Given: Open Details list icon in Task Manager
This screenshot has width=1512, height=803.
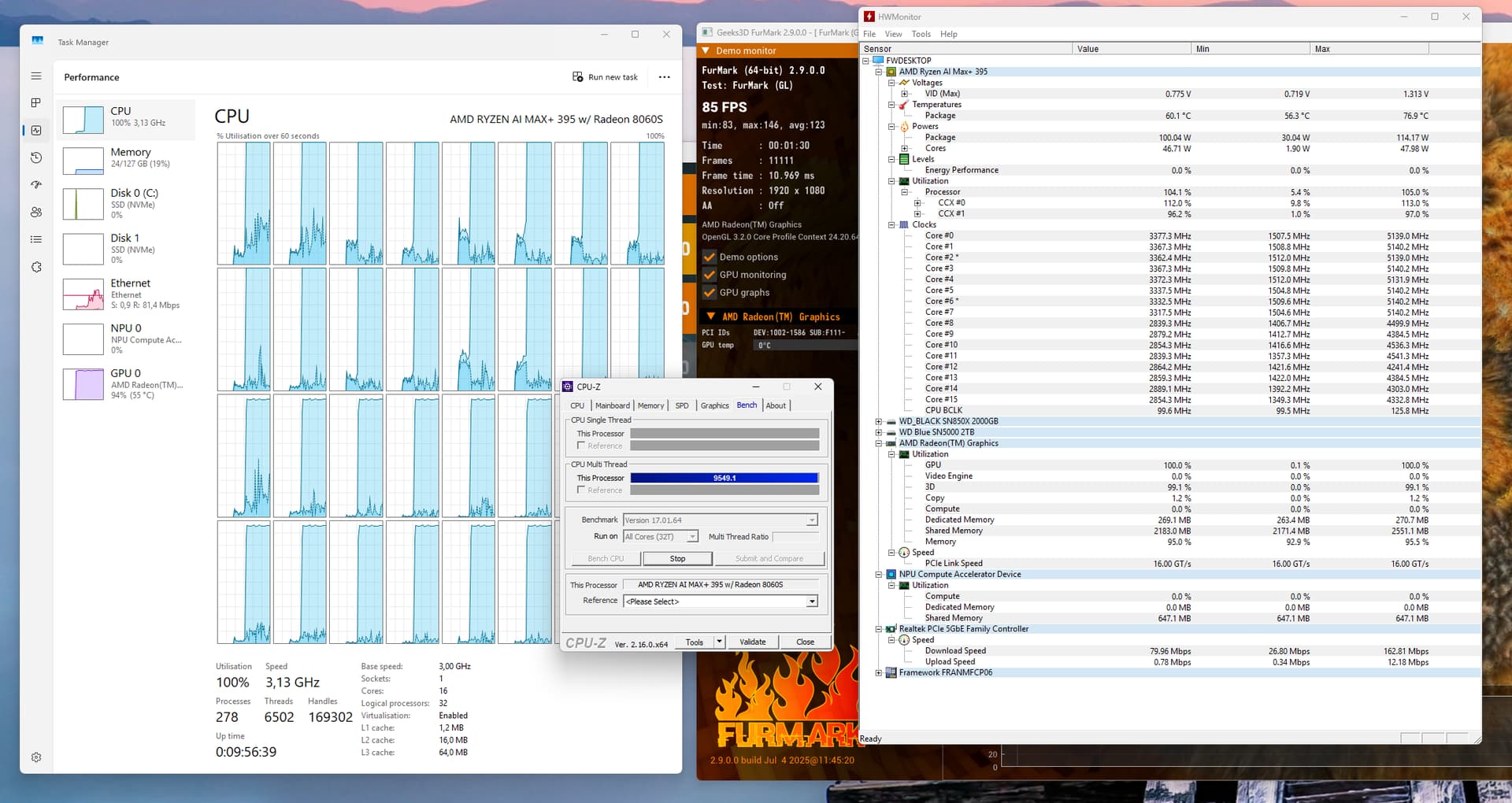Looking at the screenshot, I should pyautogui.click(x=36, y=239).
